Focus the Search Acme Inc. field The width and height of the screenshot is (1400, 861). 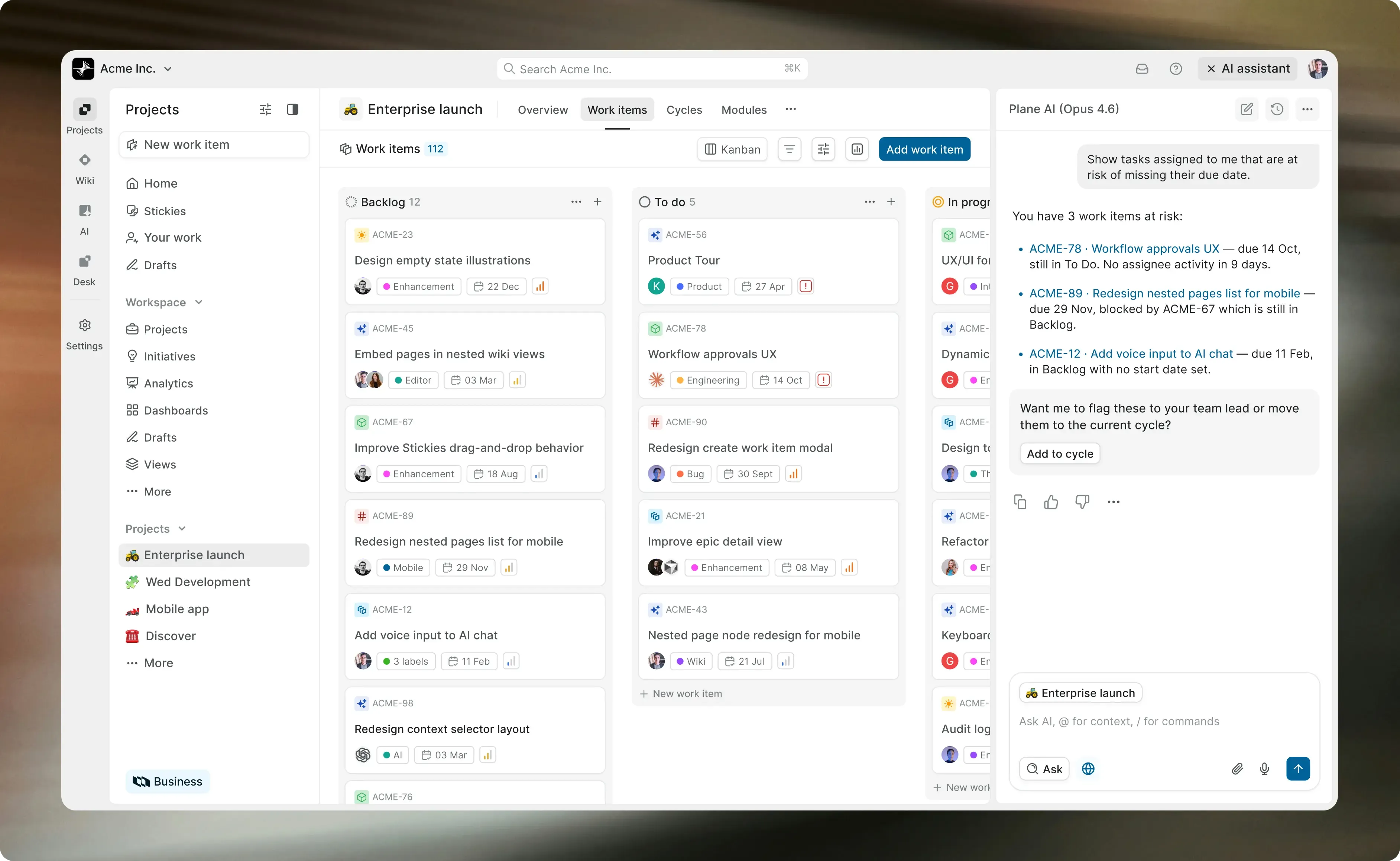click(x=652, y=69)
